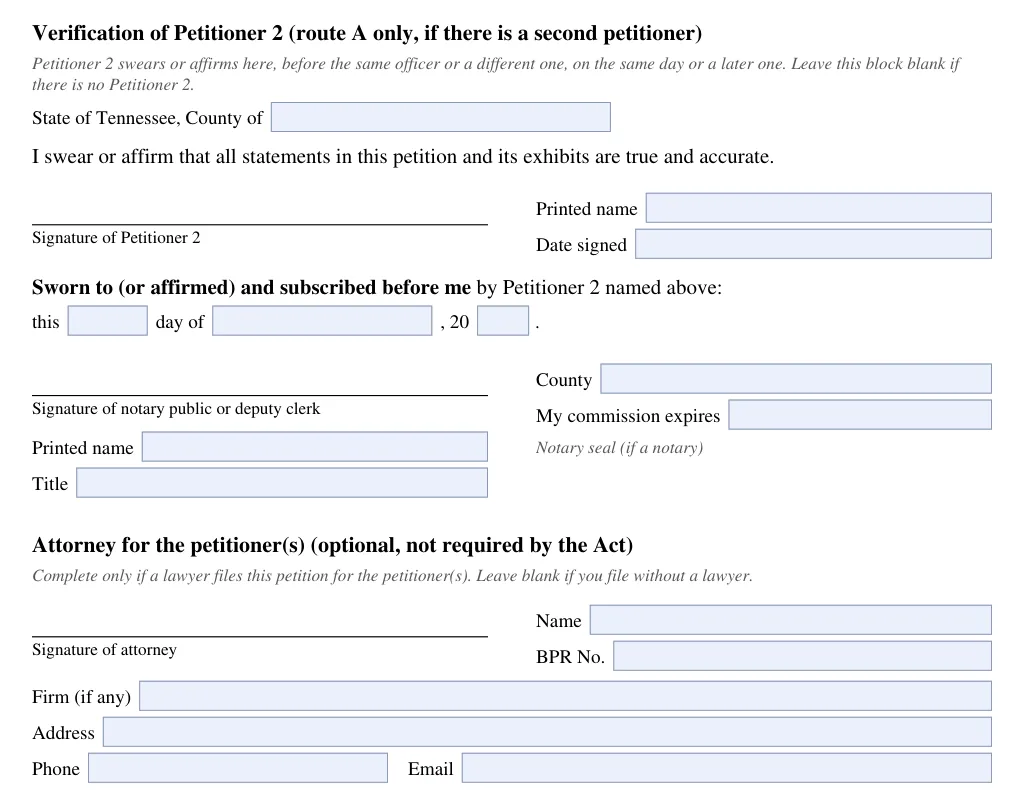Viewport: 1024px width, 794px height.
Task: Click the Firm (if any) field
Action: point(566,696)
